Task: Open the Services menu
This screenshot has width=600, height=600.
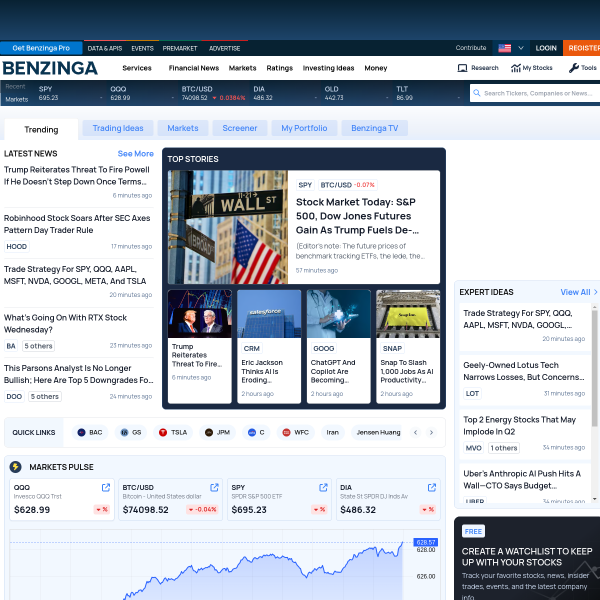Action: click(137, 68)
